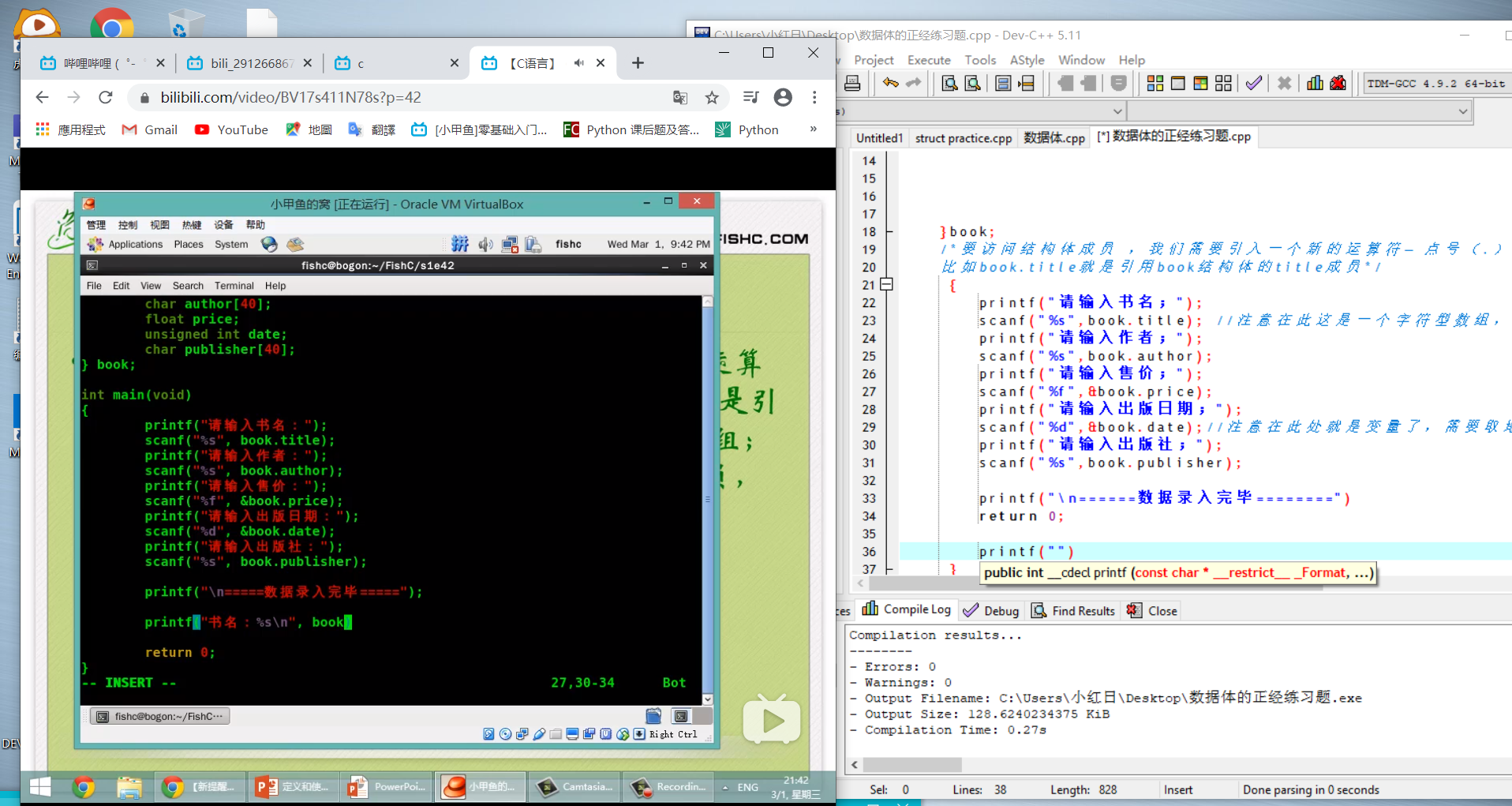
Task: Open the AStyle menu in Dev-C++
Action: [x=1027, y=60]
